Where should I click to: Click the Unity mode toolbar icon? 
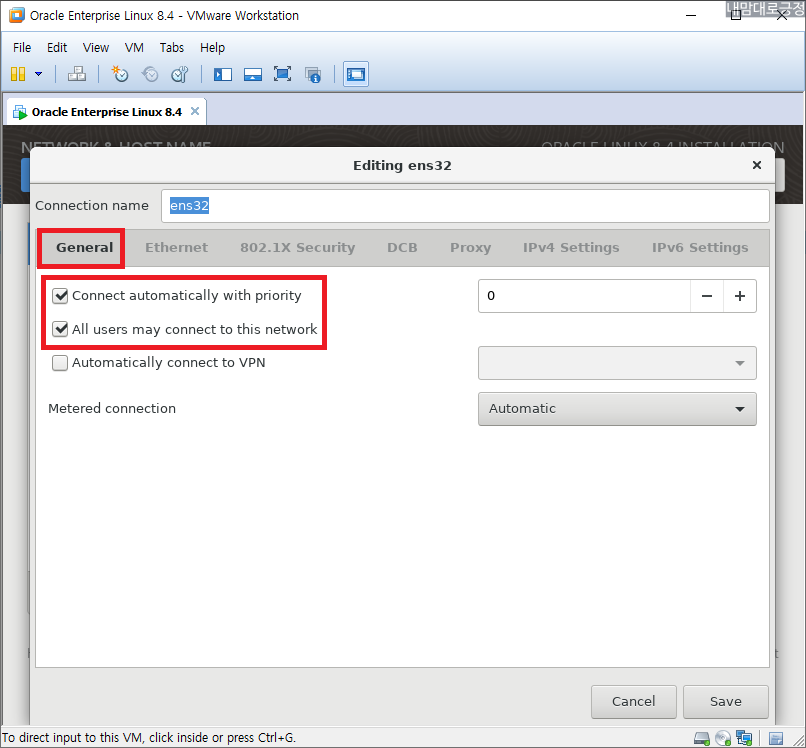[x=313, y=75]
